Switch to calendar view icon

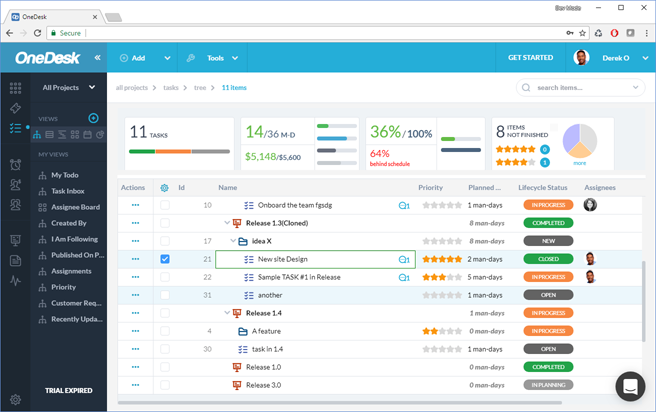(87, 135)
